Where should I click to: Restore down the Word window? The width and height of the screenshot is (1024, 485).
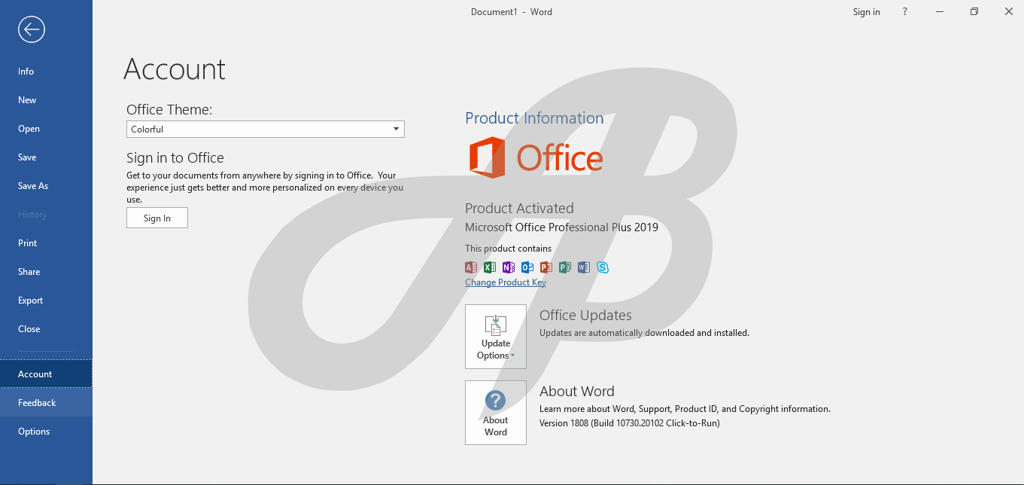(x=974, y=12)
